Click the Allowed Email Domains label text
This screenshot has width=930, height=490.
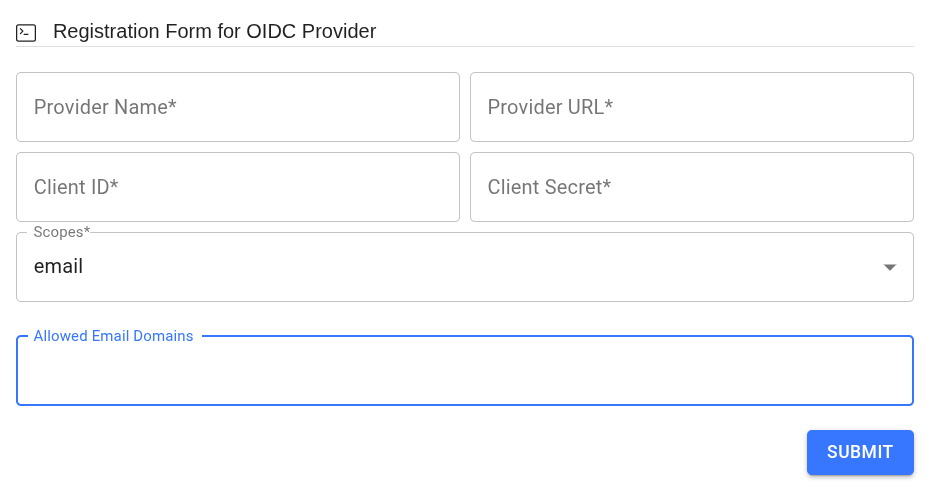coord(113,336)
